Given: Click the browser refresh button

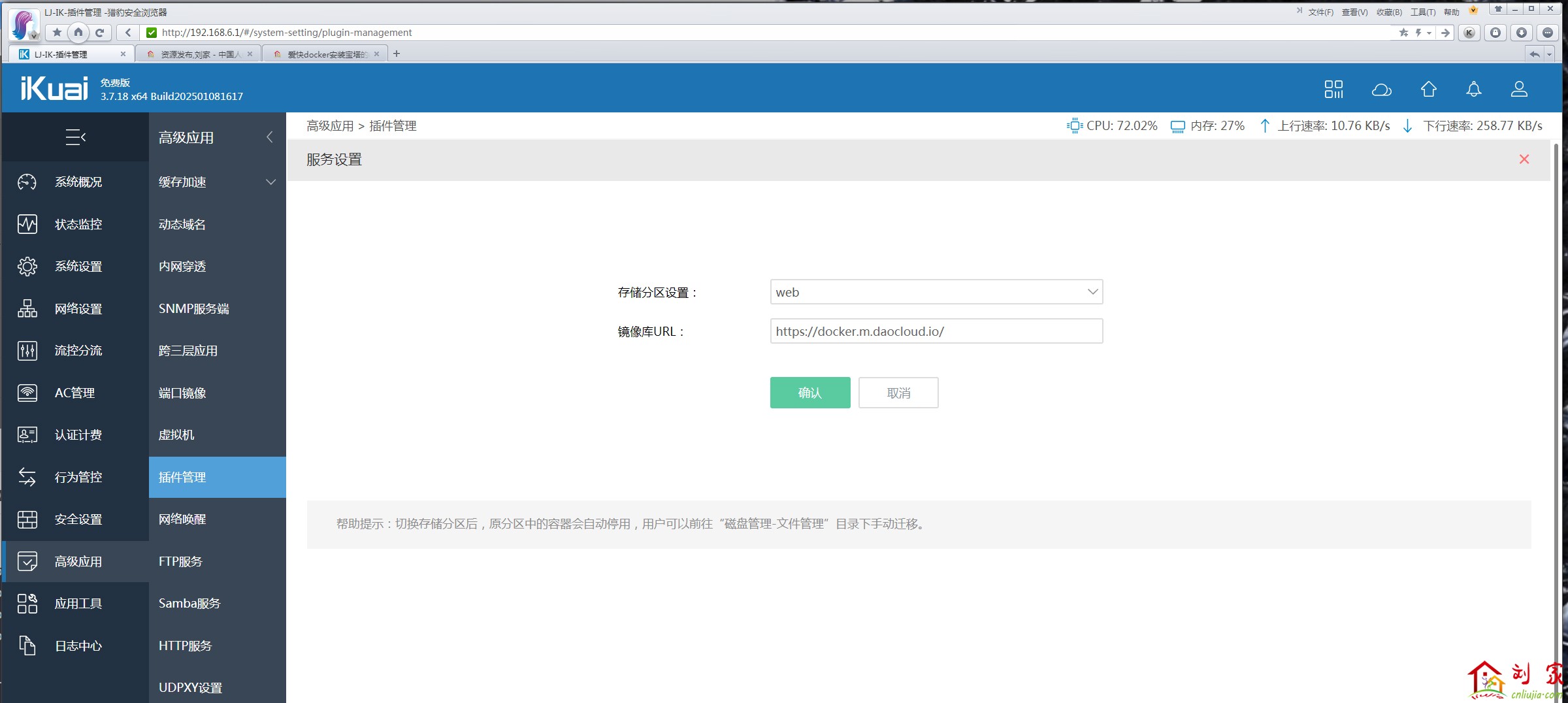Looking at the screenshot, I should pos(100,33).
